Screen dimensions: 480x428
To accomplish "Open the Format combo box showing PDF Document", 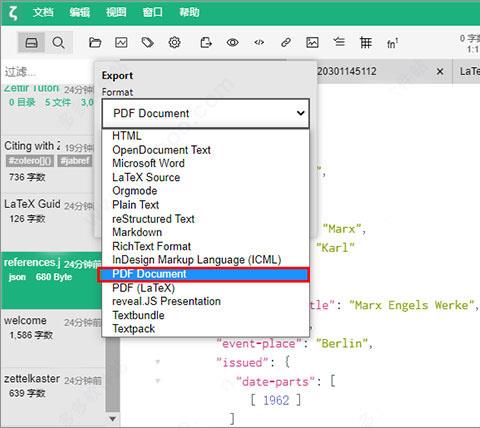I will [x=206, y=113].
